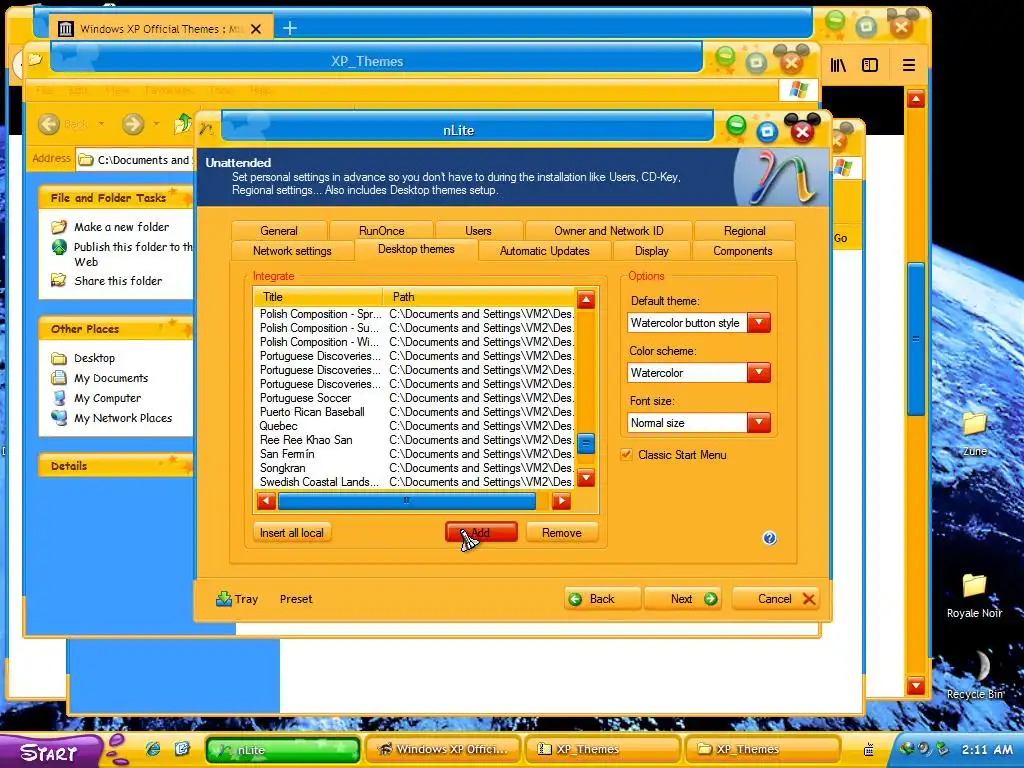
Task: Open new tab with plus icon
Action: click(x=290, y=28)
